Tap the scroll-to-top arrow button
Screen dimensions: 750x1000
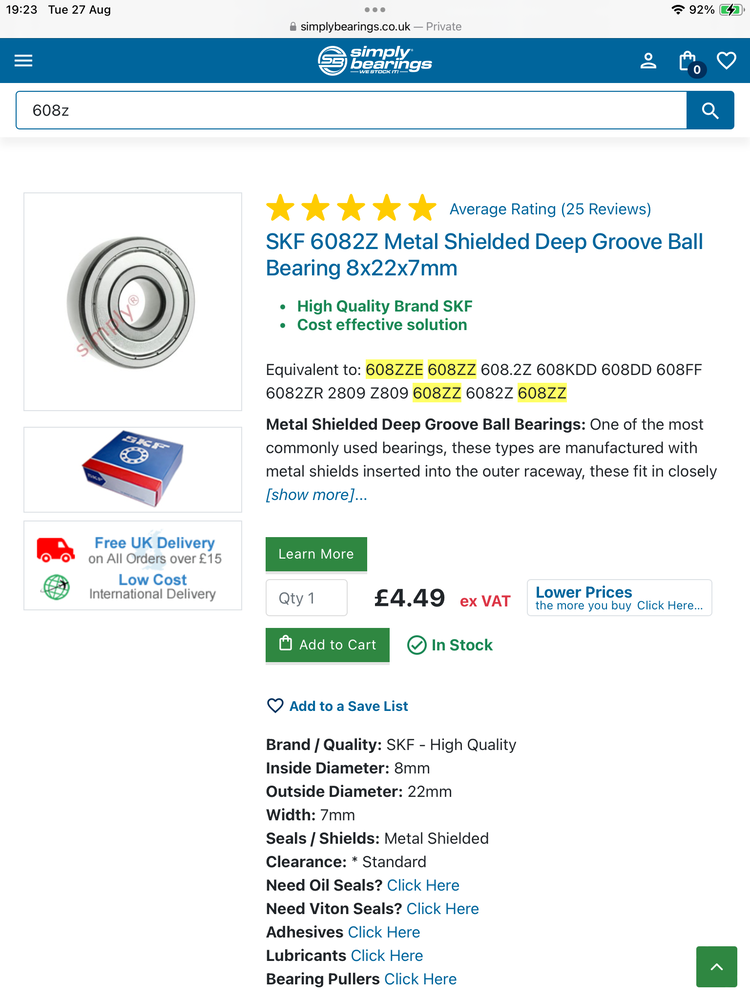716,967
